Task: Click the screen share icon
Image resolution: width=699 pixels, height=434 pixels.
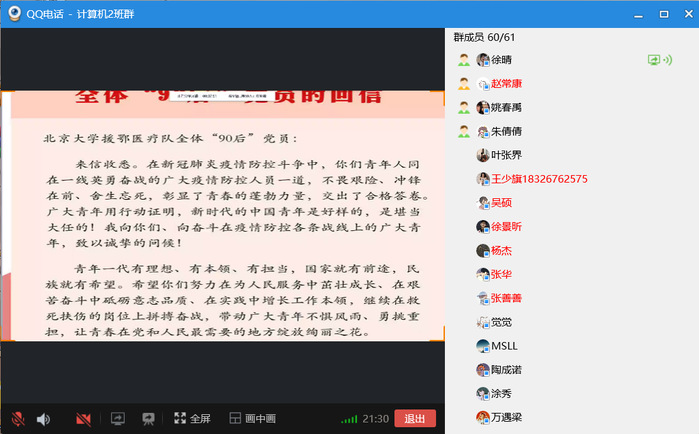Action: coord(117,418)
